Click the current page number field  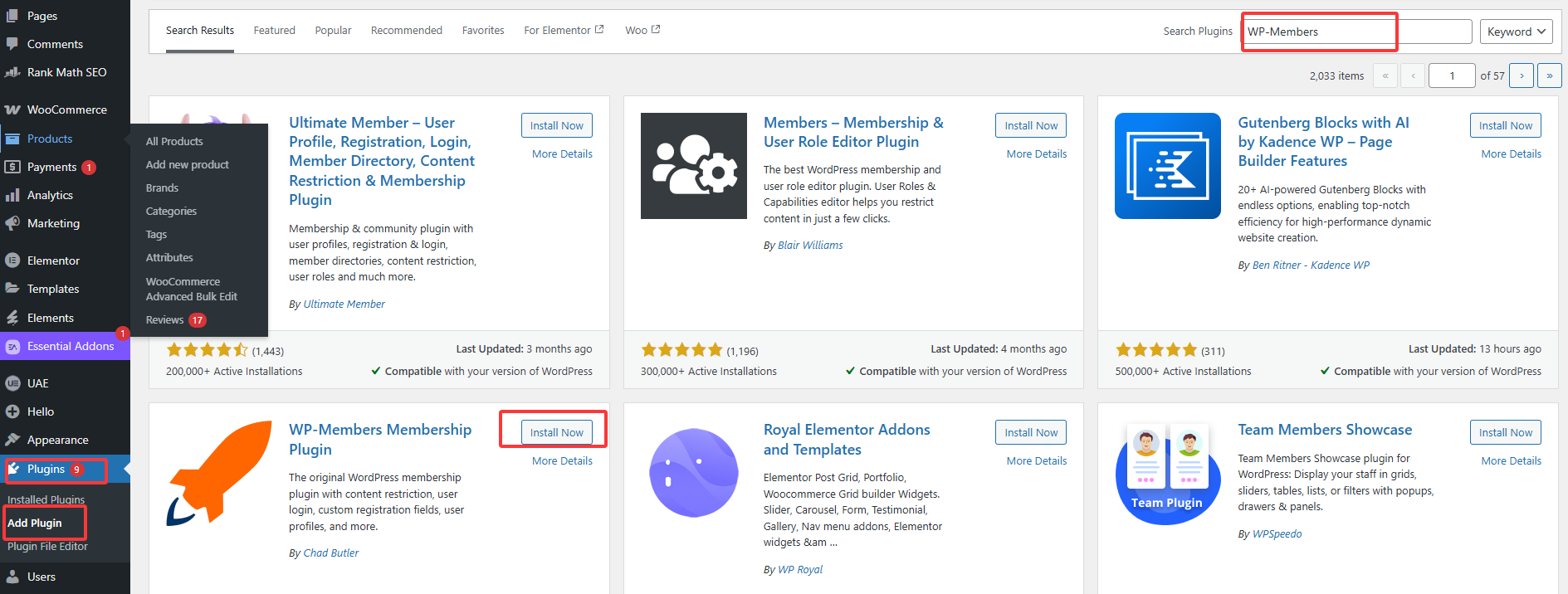pyautogui.click(x=1451, y=75)
